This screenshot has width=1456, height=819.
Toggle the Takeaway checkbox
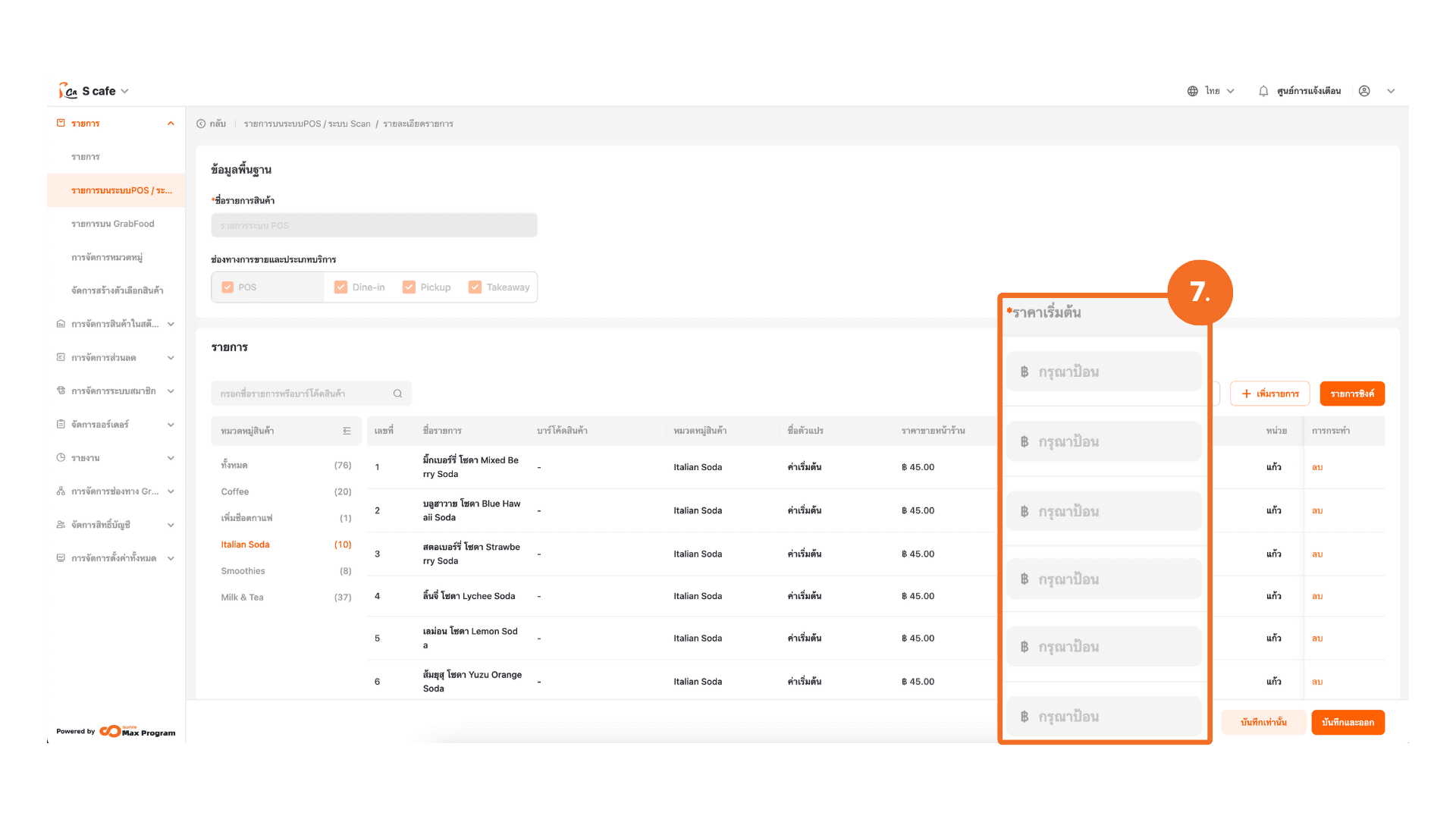coord(475,287)
